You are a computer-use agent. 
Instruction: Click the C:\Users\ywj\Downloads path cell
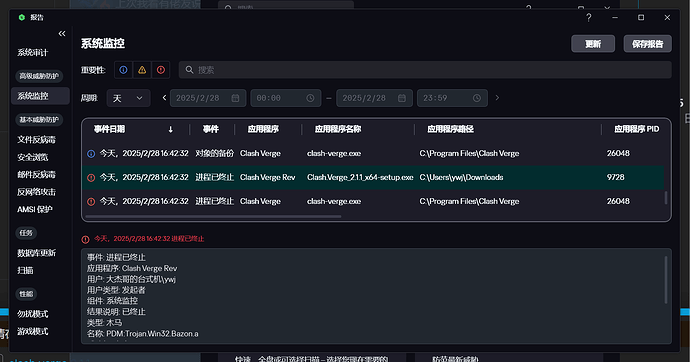click(x=461, y=178)
